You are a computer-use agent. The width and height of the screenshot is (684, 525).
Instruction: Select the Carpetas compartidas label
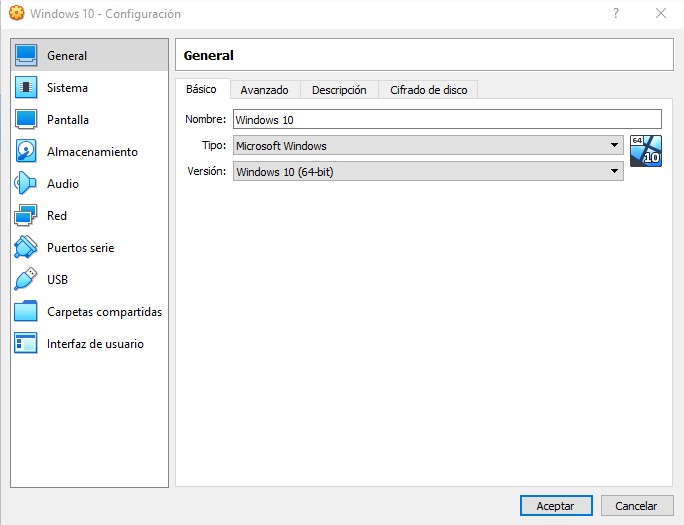click(x=105, y=312)
